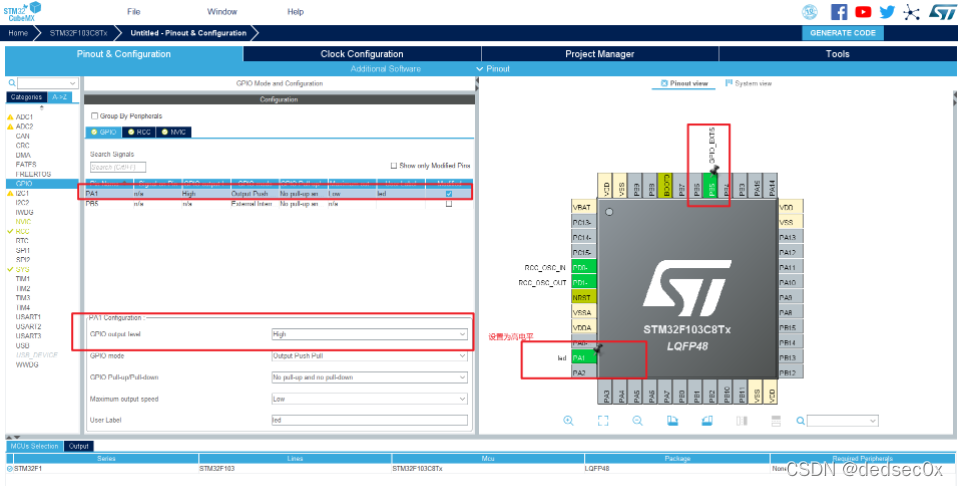Open the File menu
958x486 pixels.
(x=134, y=12)
